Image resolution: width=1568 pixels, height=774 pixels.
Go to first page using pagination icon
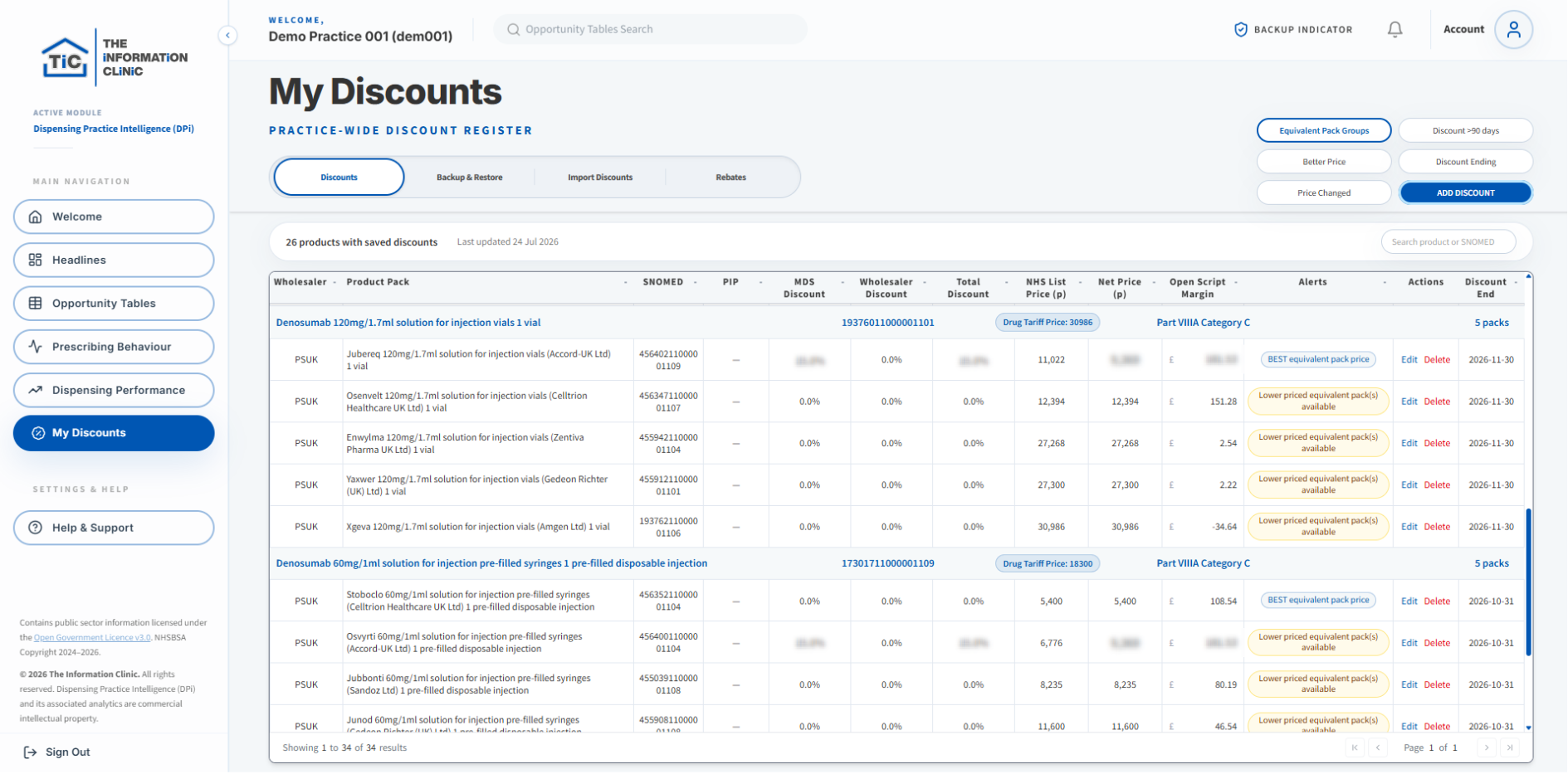[x=1355, y=747]
